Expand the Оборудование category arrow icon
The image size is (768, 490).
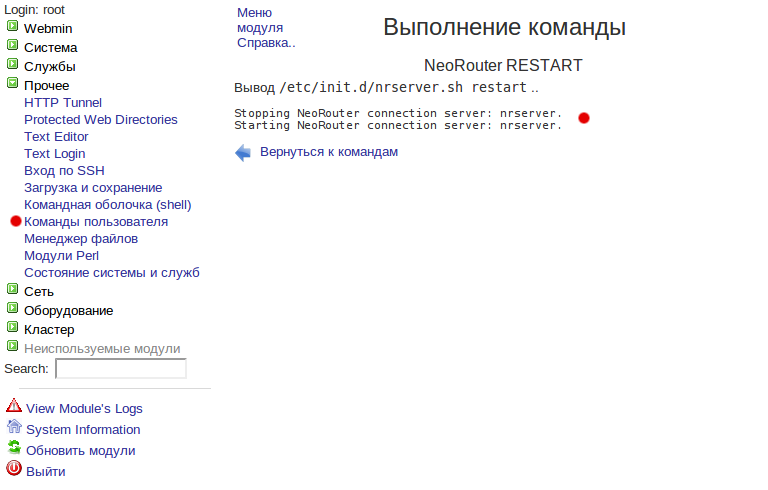[13, 308]
